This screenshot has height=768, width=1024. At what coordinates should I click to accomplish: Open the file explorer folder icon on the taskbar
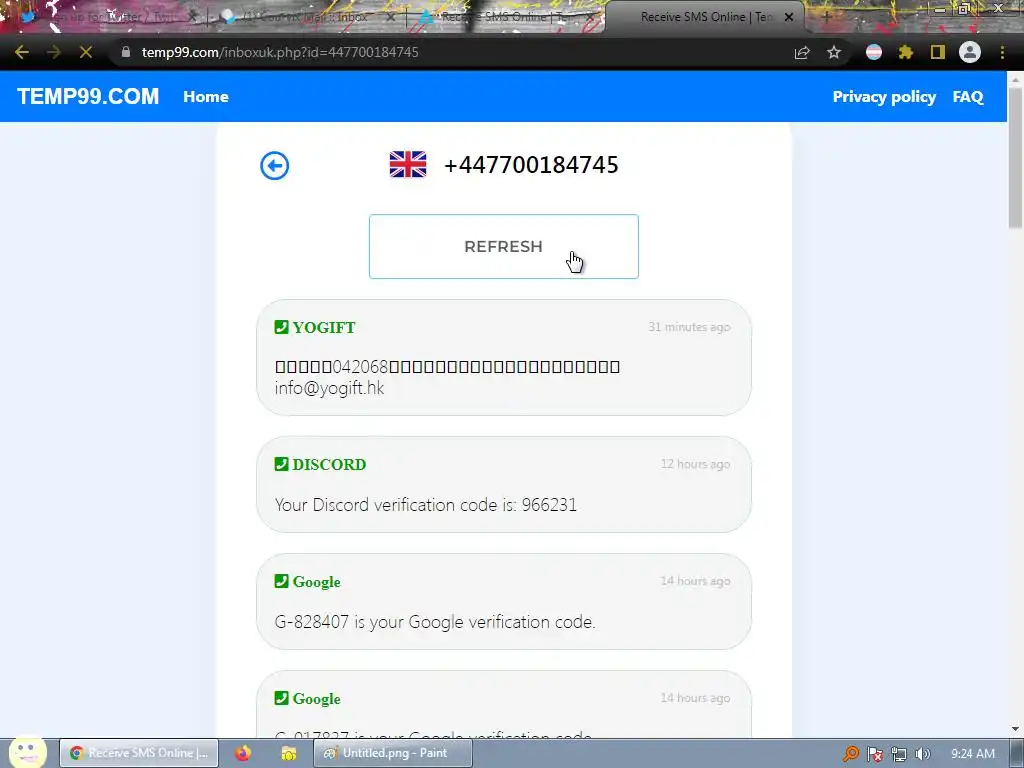click(289, 753)
